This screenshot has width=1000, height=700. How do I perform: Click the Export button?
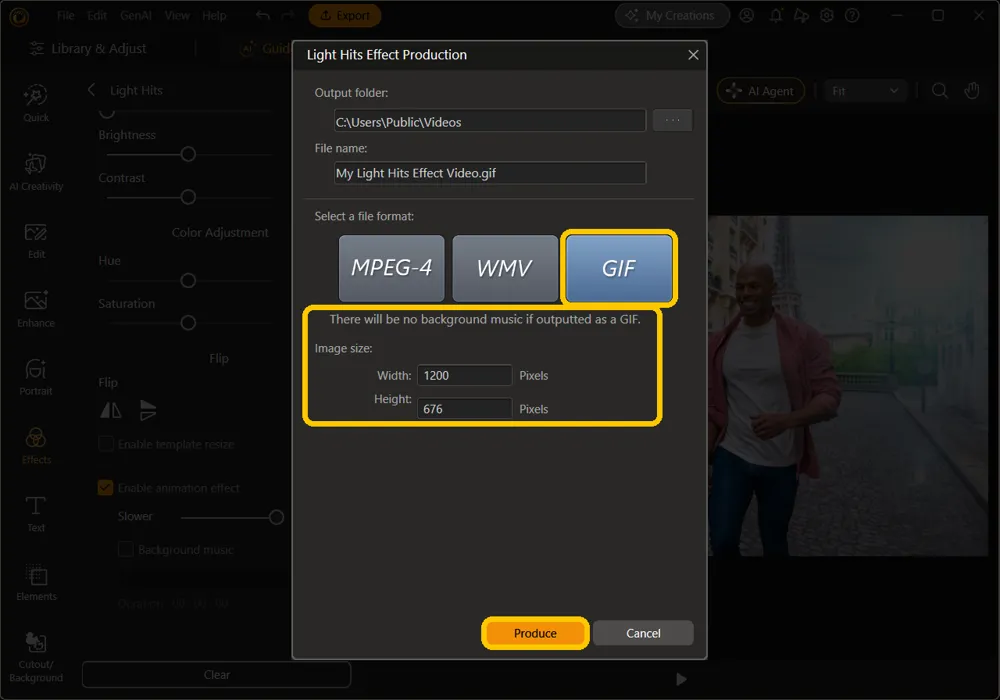[345, 15]
